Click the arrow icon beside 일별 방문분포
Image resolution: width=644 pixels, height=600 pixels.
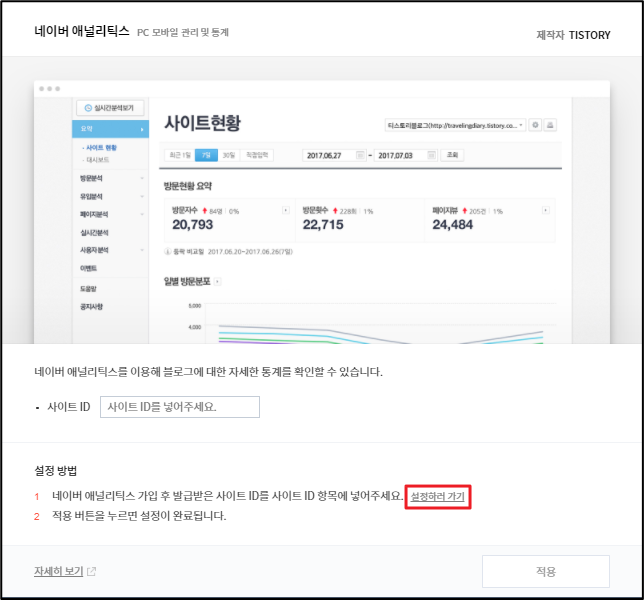218,282
